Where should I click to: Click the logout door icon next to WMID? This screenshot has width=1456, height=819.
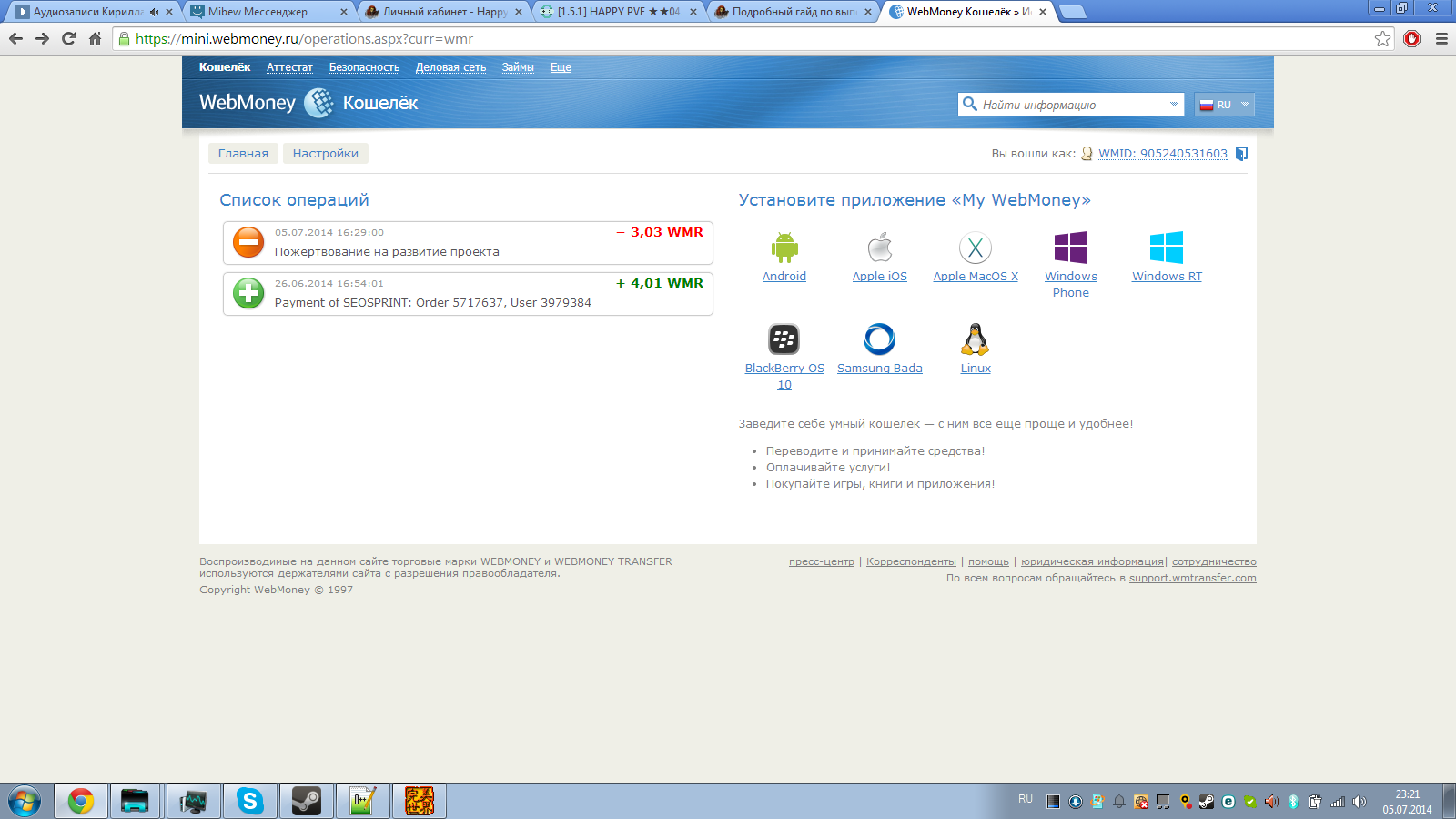1242,154
